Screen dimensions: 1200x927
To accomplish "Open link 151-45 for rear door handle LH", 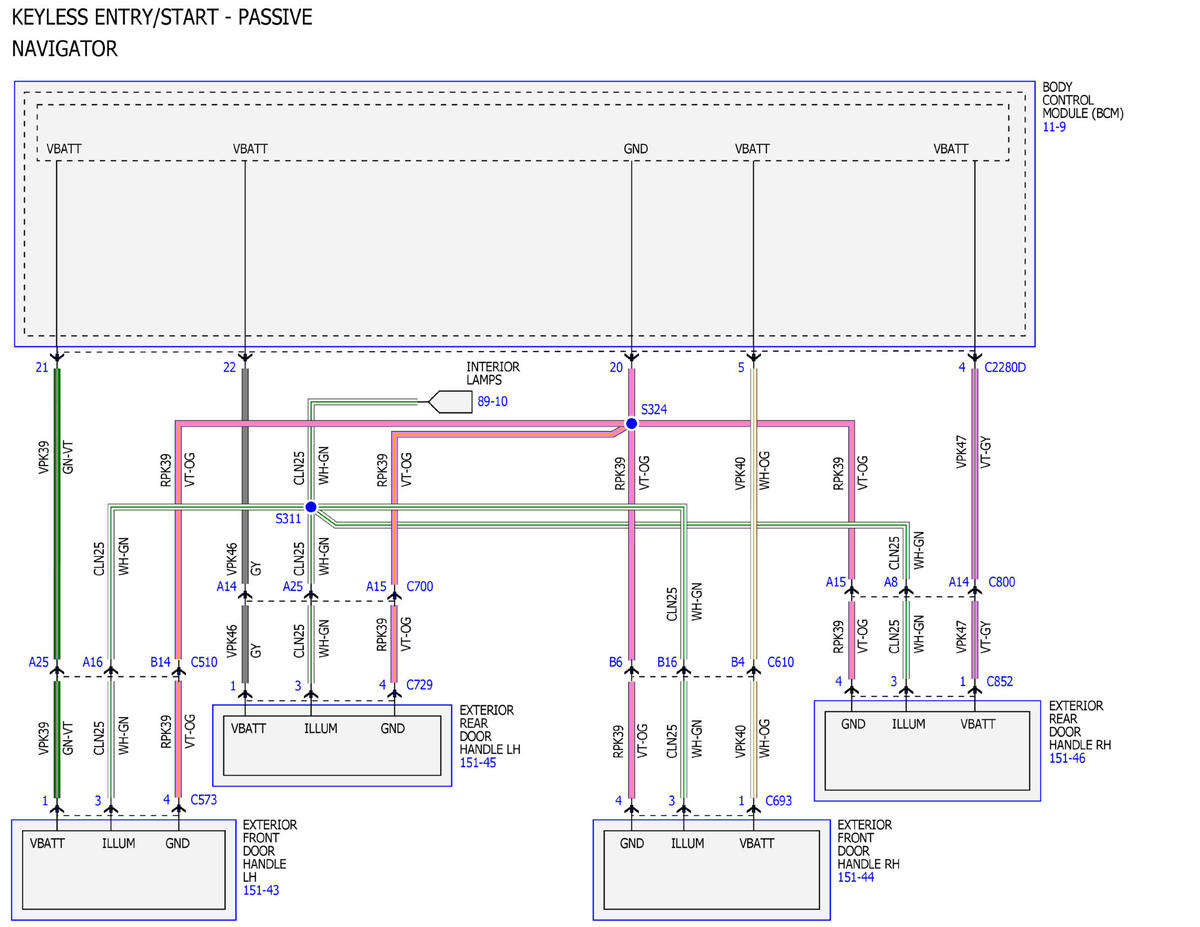I will pyautogui.click(x=476, y=763).
